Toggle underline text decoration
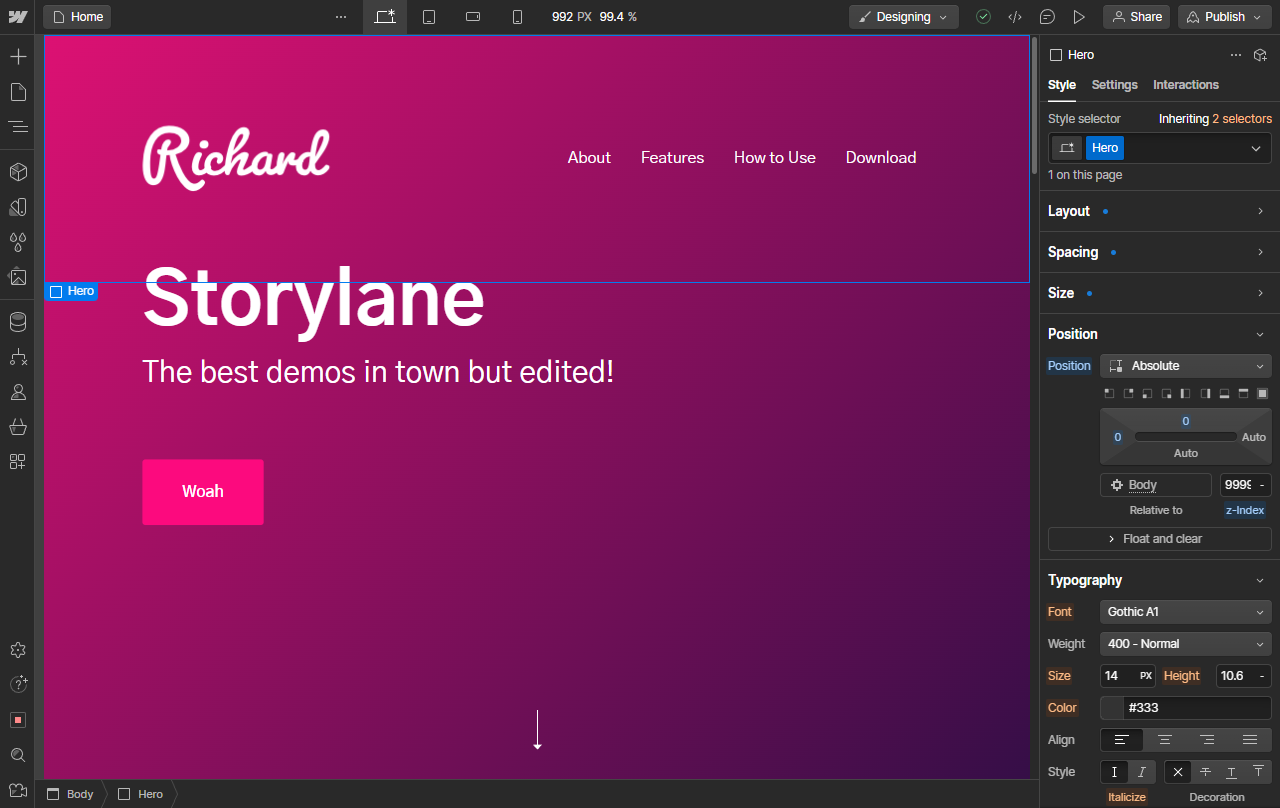 tap(1232, 772)
